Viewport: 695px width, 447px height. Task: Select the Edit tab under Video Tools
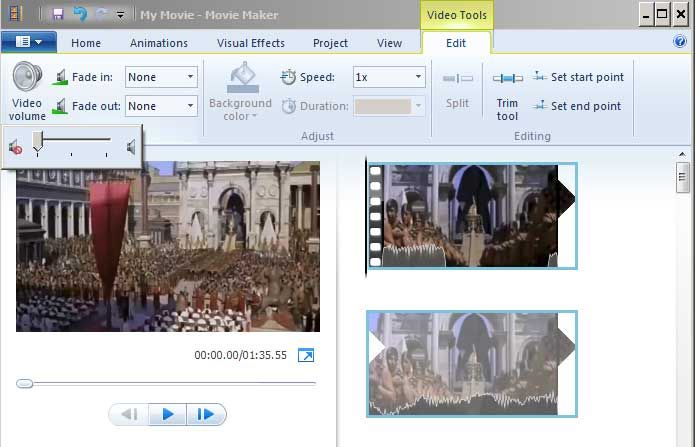click(456, 43)
